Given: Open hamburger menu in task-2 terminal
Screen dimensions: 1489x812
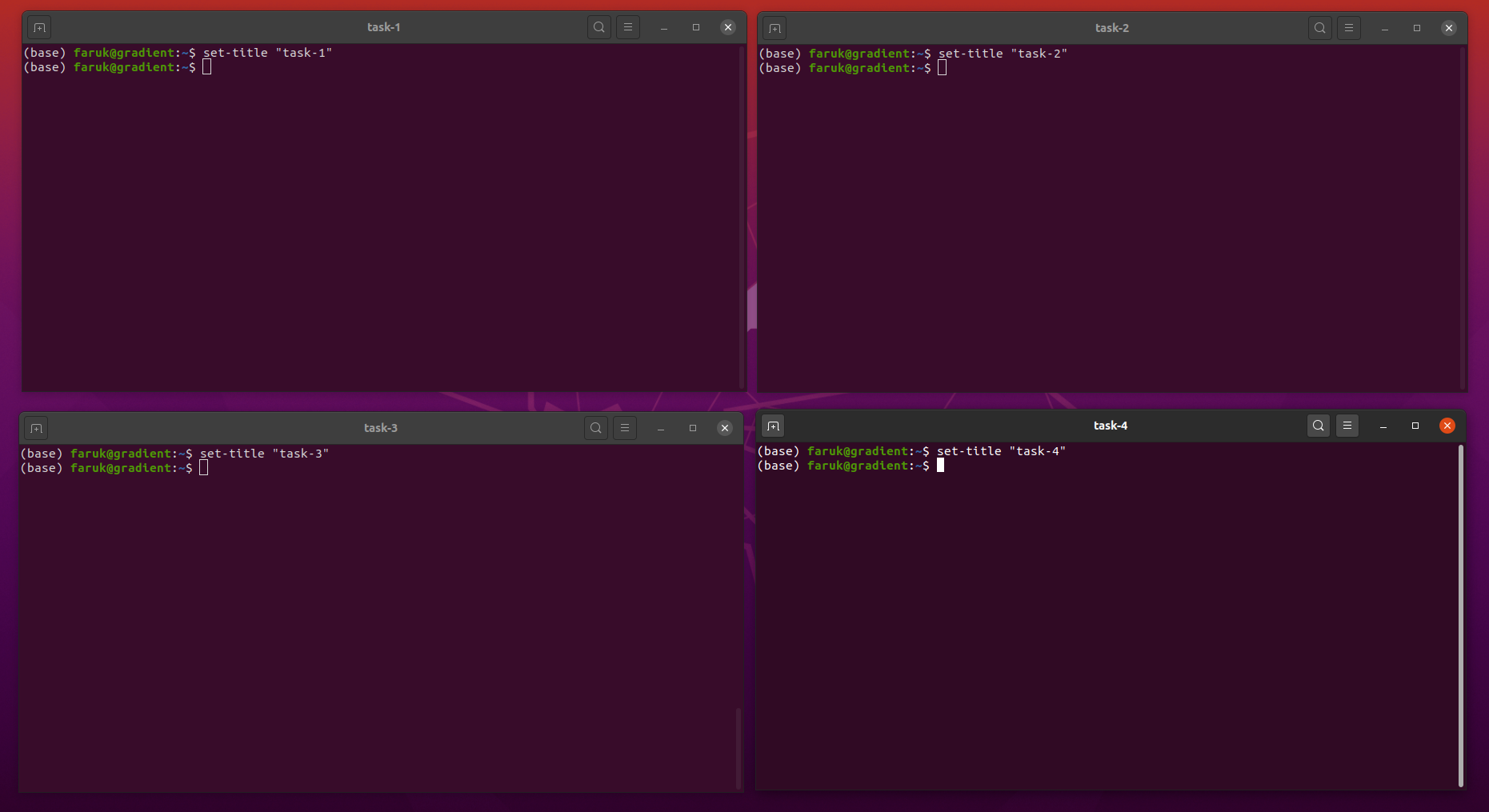Looking at the screenshot, I should (x=1349, y=28).
